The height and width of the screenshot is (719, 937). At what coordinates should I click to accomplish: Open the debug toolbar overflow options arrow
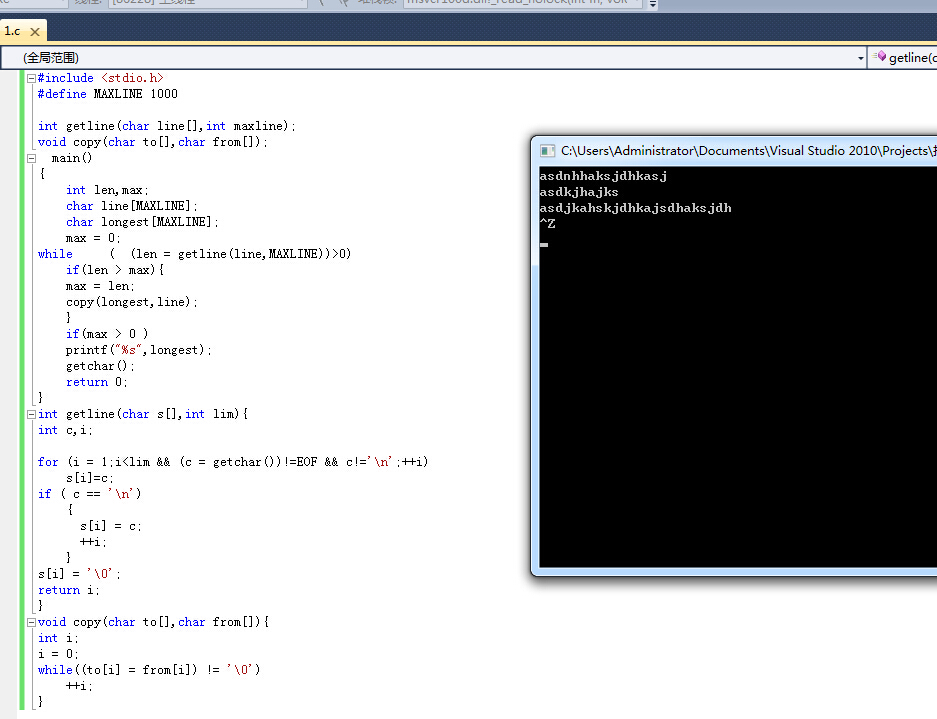(x=653, y=4)
